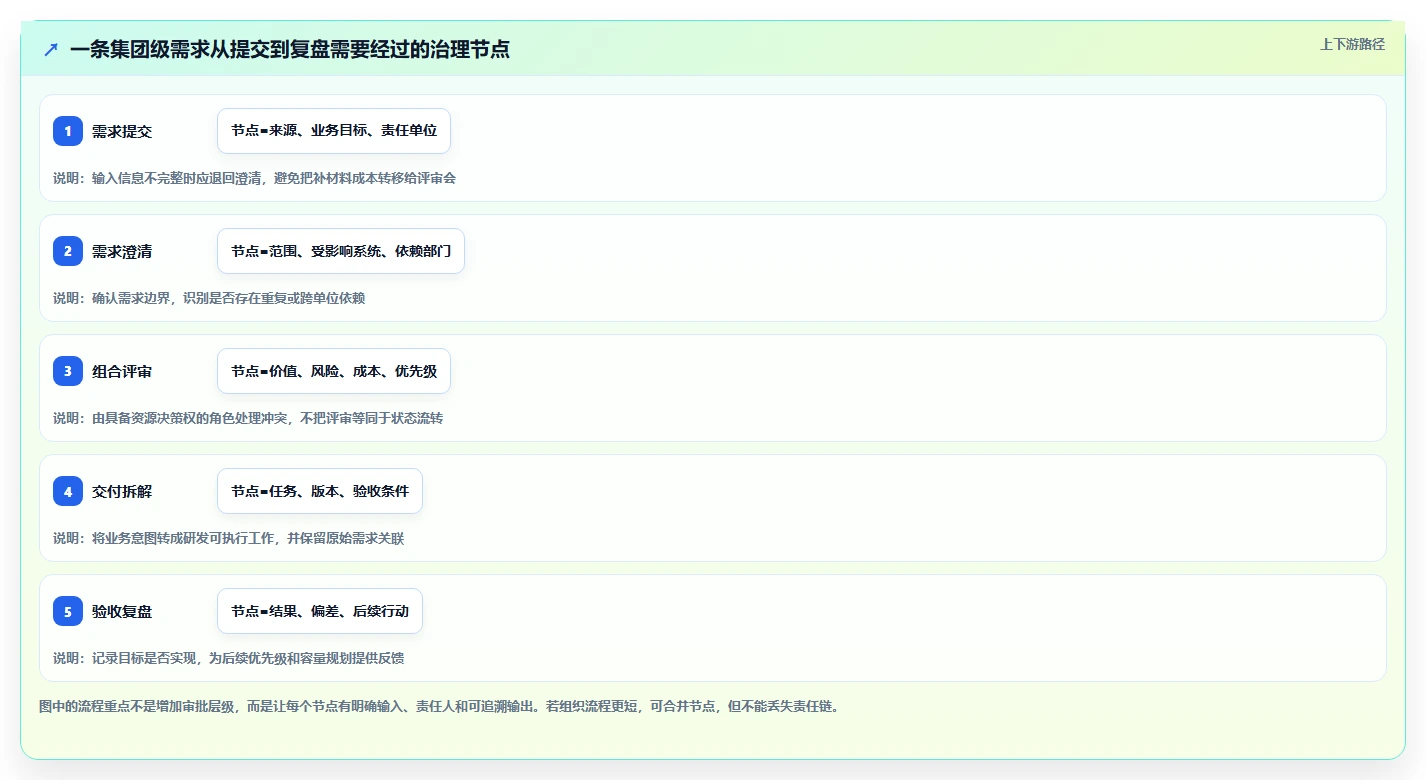The image size is (1426, 780).
Task: Select the chip 节点=范围、受影响系统、依赖部门
Action: [x=341, y=251]
